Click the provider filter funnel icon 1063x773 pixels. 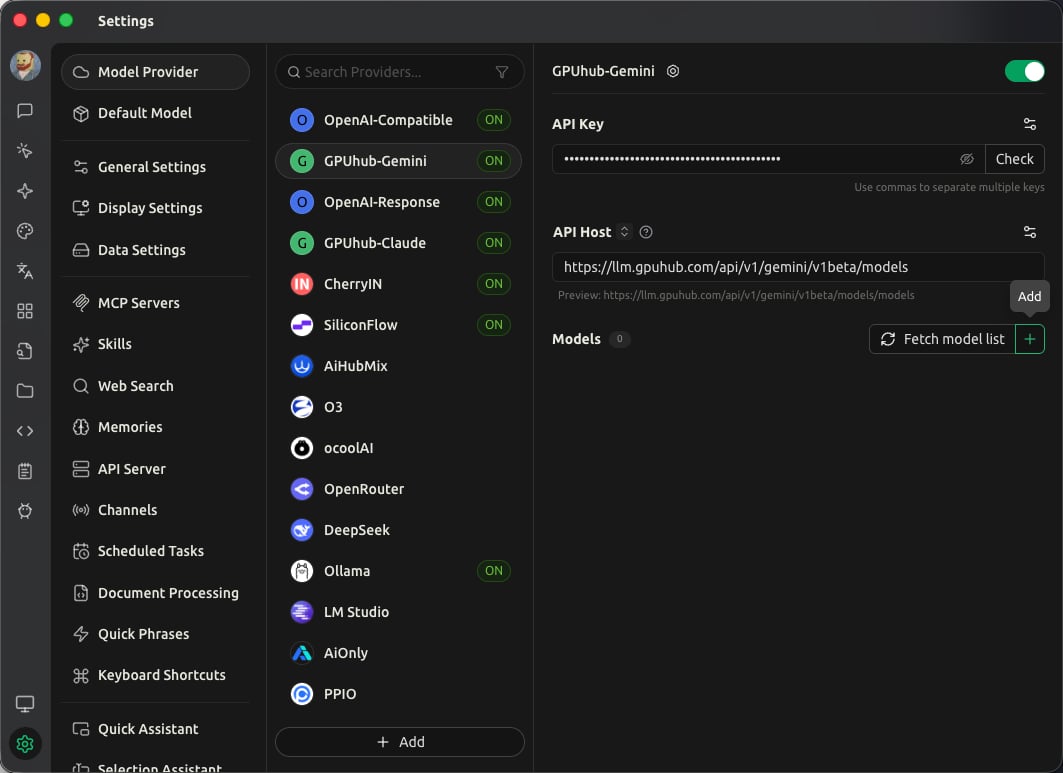(502, 72)
